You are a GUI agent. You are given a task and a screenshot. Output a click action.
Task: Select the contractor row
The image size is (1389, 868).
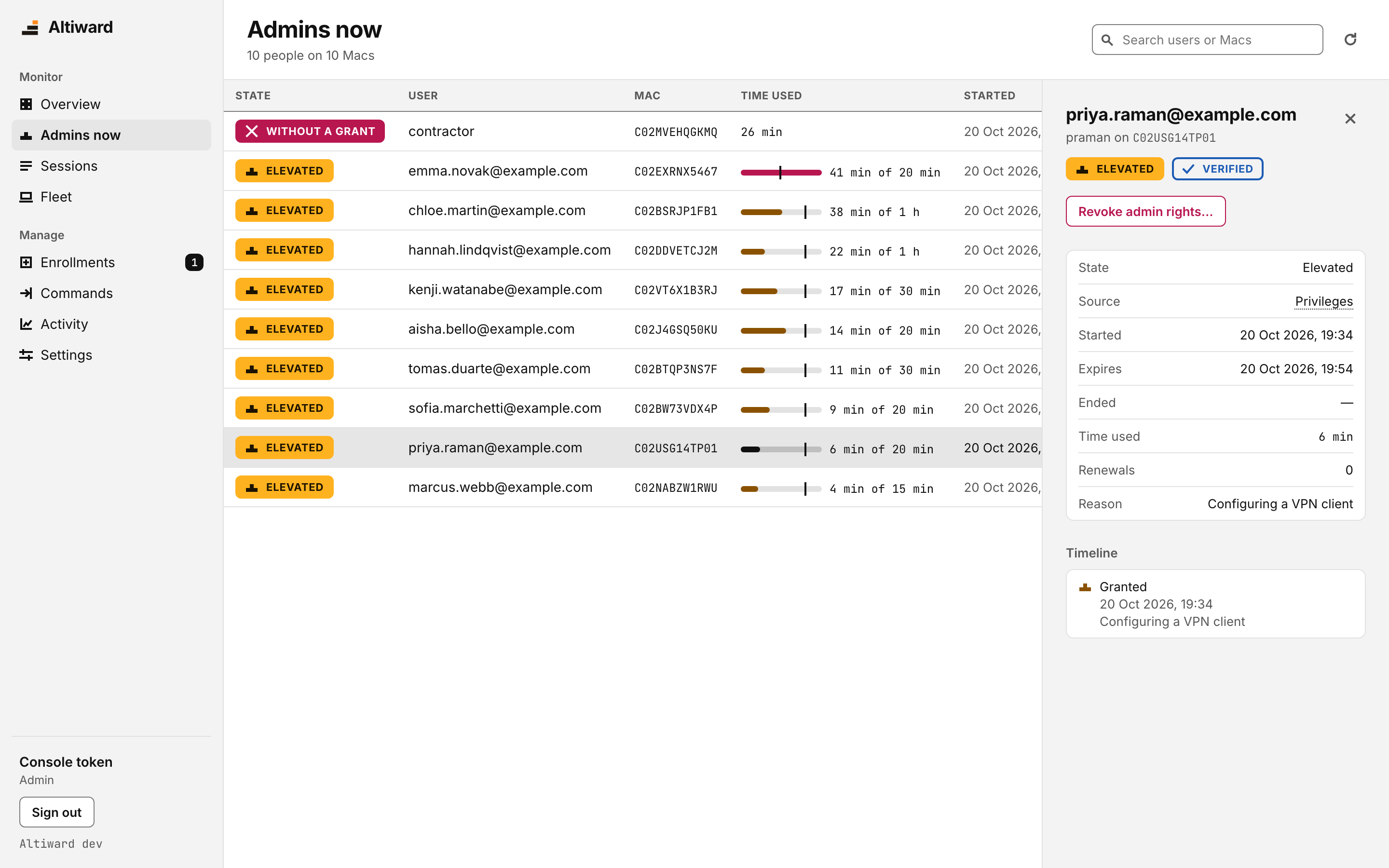[632, 132]
